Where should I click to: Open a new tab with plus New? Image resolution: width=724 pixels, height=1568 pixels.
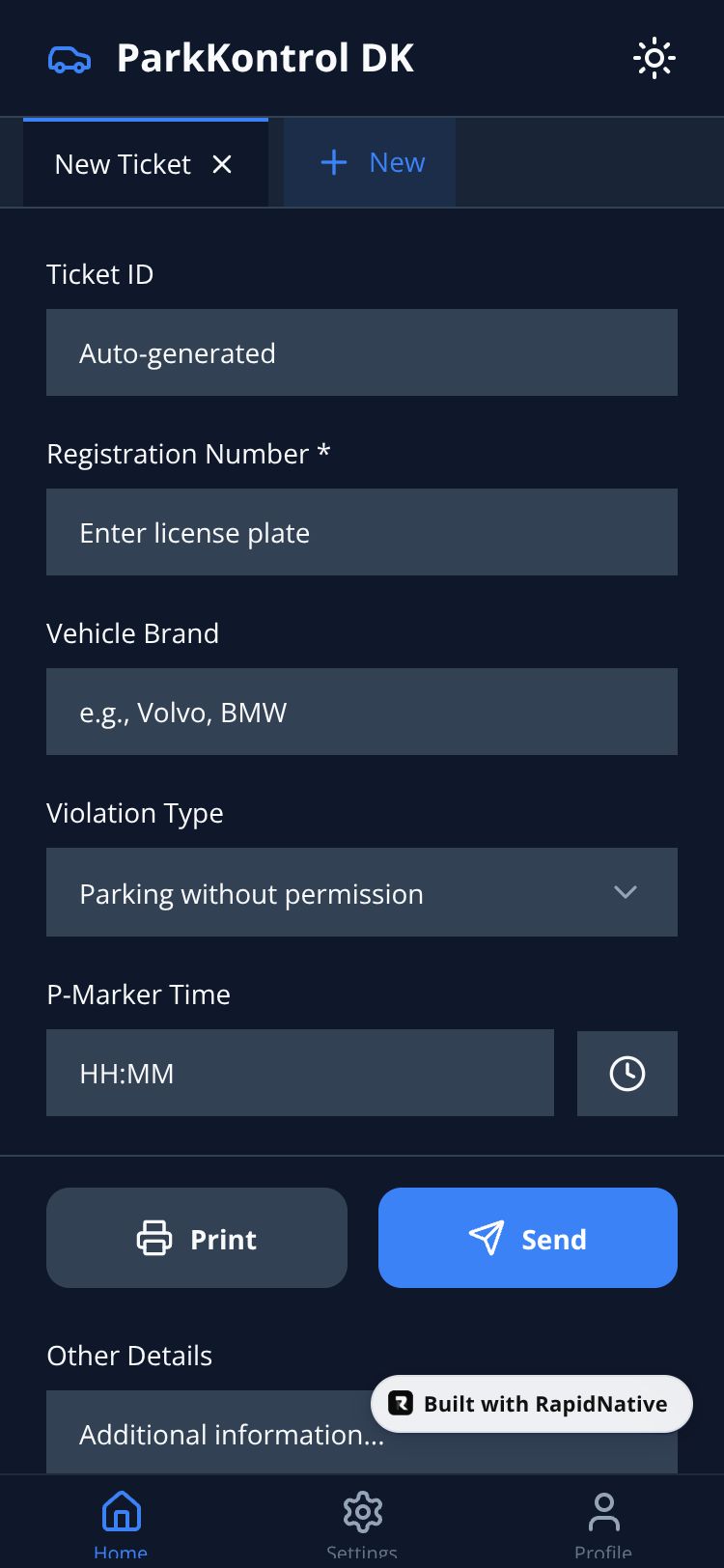coord(371,163)
